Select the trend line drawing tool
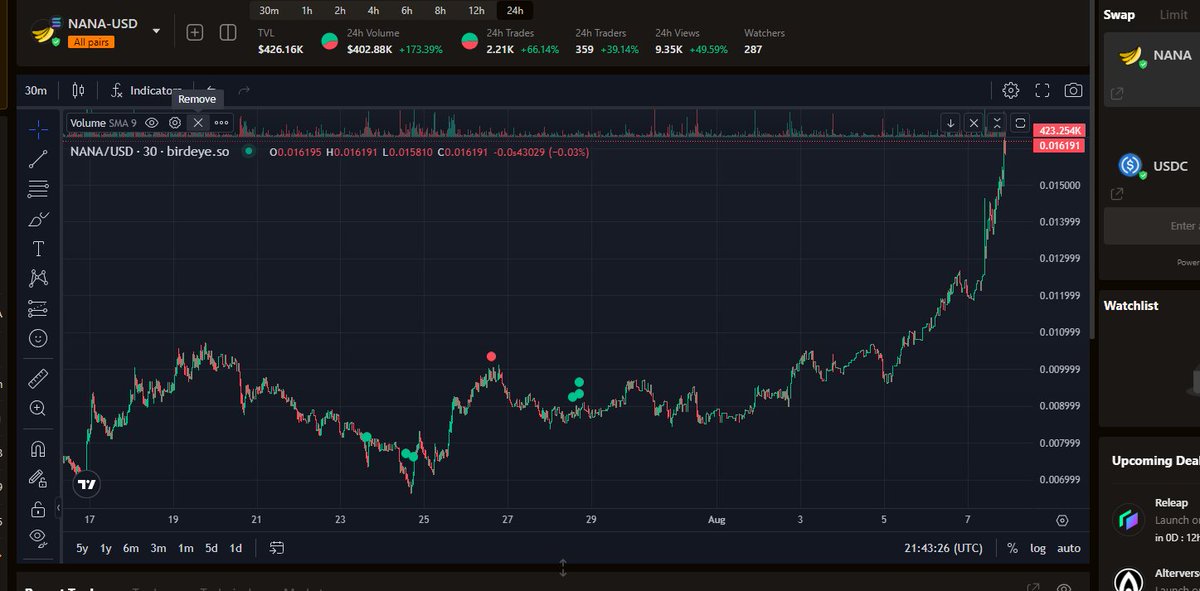Image resolution: width=1200 pixels, height=591 pixels. point(37,158)
